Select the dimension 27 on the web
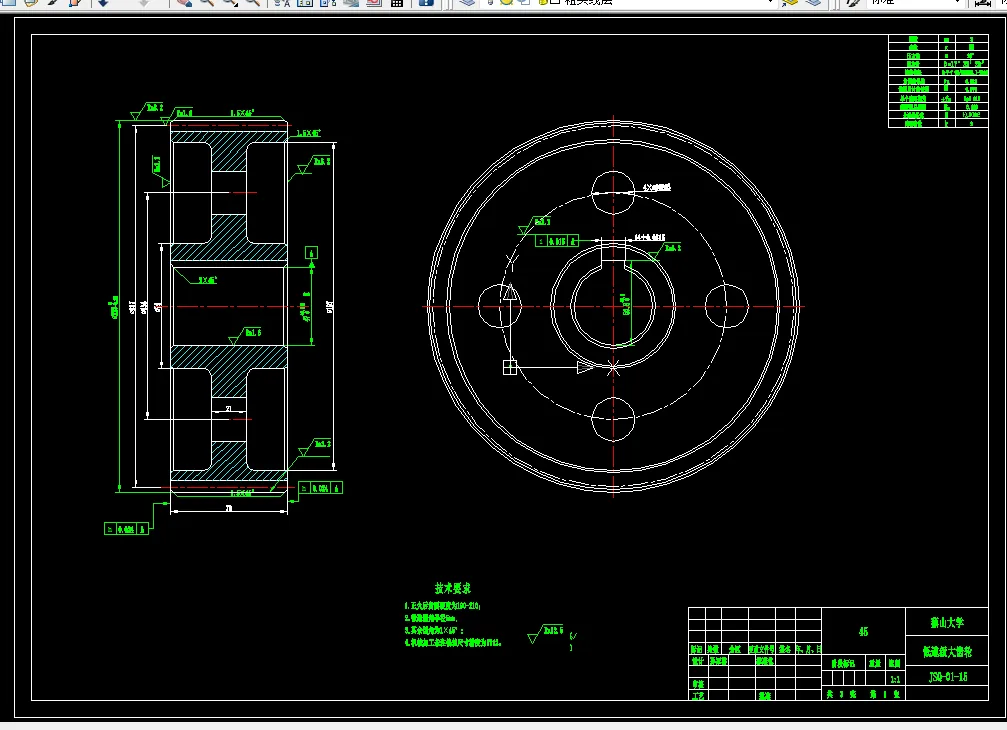1007x730 pixels. 229,408
